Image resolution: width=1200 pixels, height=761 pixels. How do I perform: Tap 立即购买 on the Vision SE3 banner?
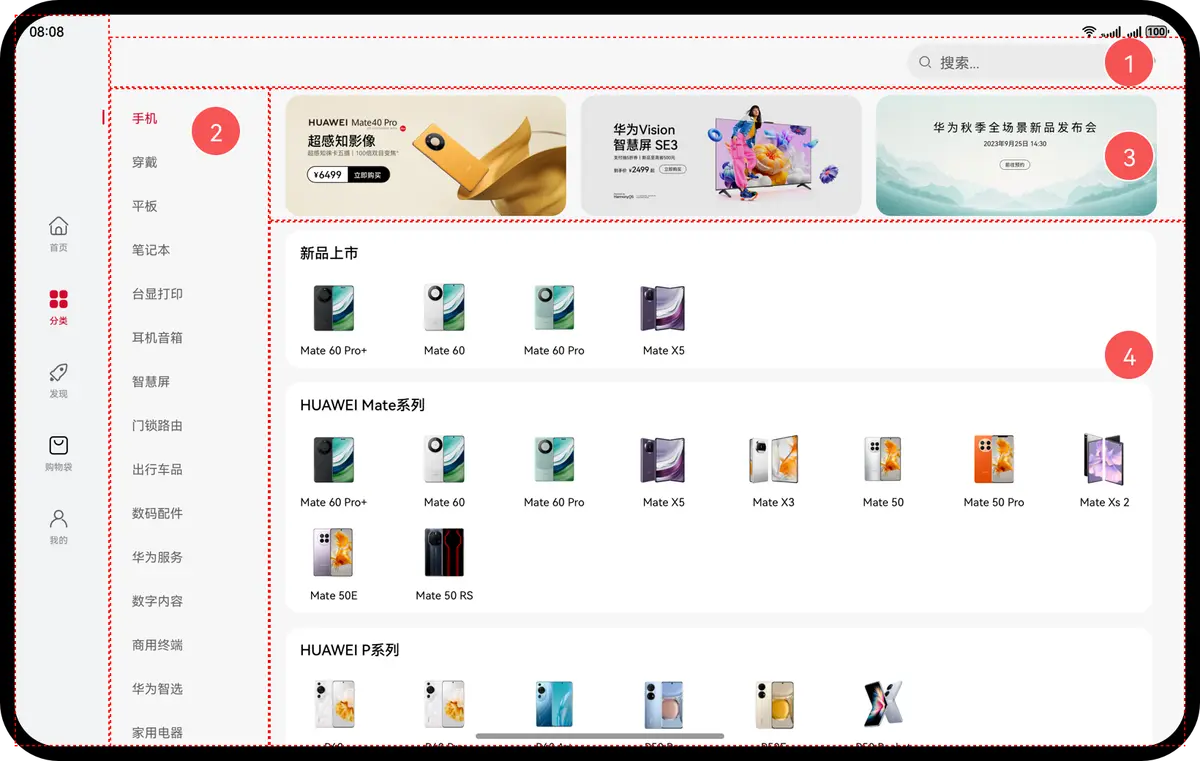673,170
